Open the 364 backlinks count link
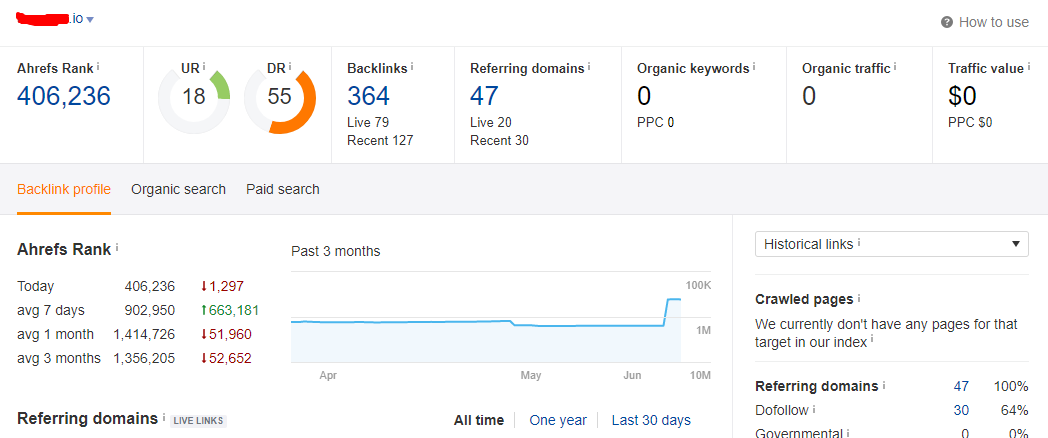 (368, 96)
